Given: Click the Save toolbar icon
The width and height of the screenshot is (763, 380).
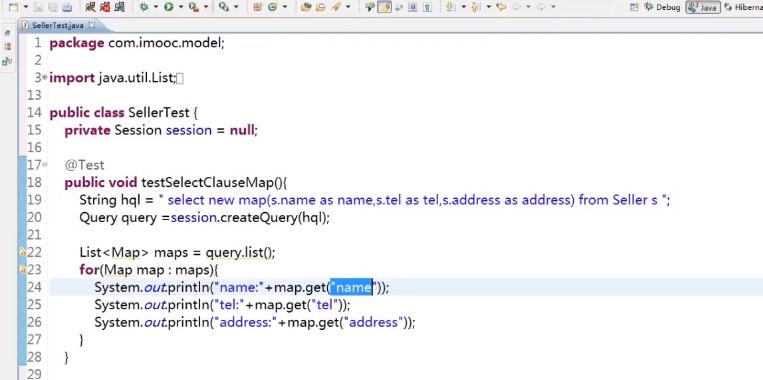Looking at the screenshot, I should coord(37,7).
